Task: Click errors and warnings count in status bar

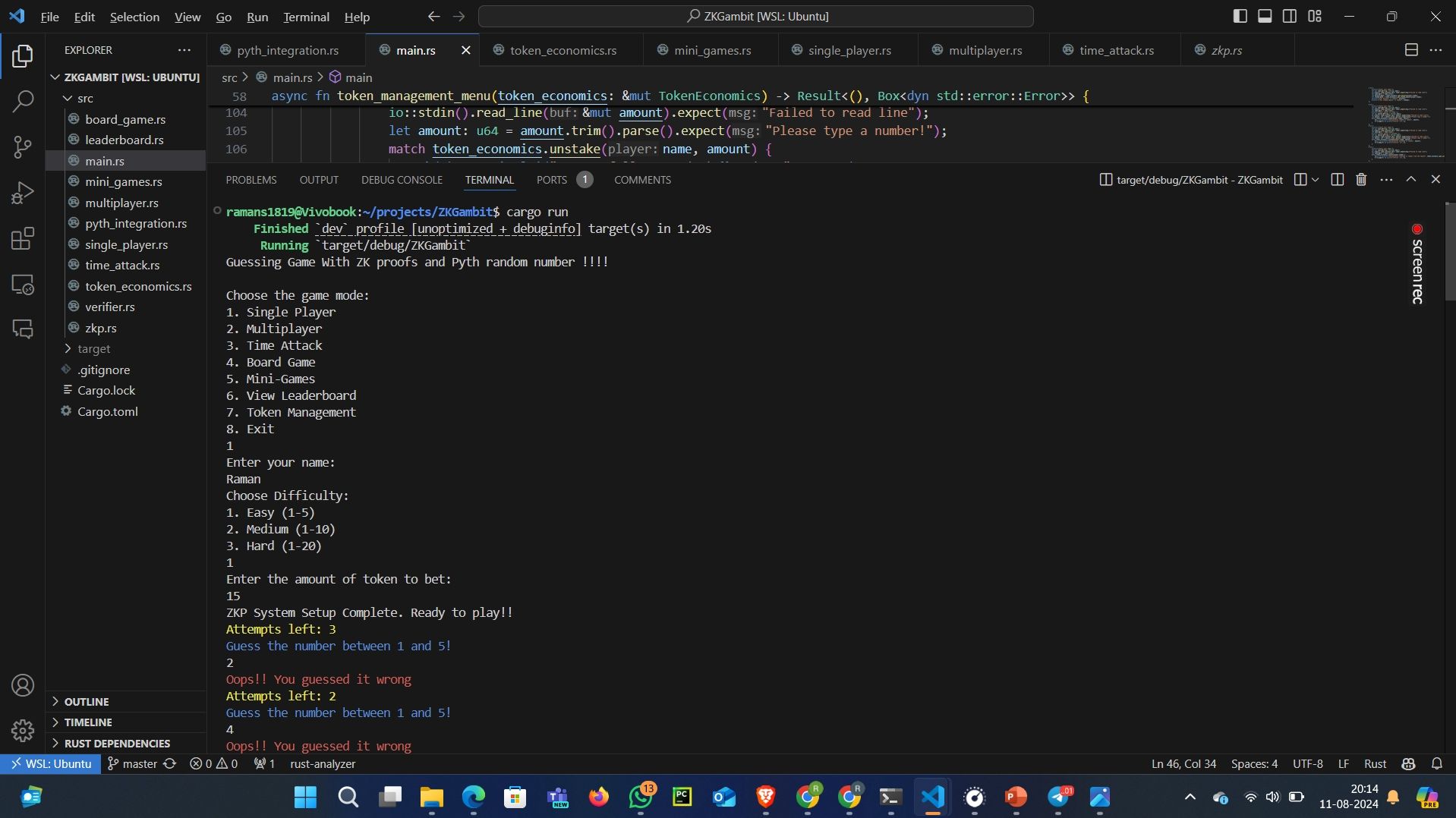Action: click(x=213, y=764)
